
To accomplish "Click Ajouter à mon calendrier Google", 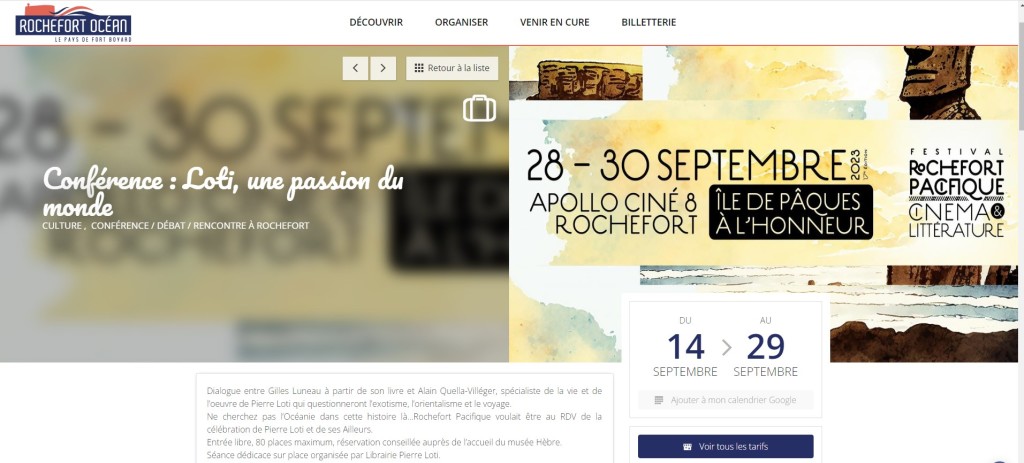I will 726,400.
